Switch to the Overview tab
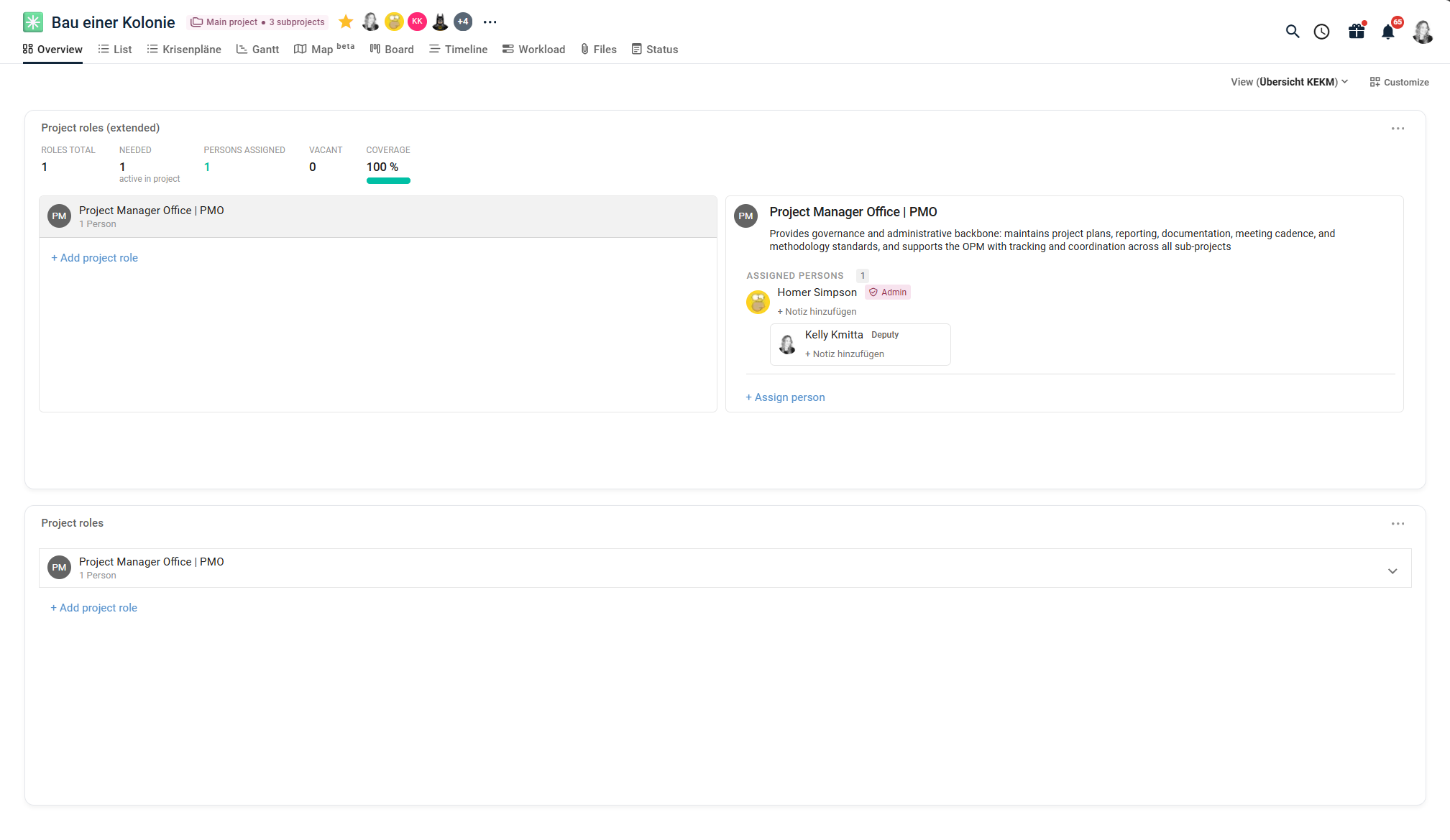Image resolution: width=1450 pixels, height=840 pixels. (x=52, y=50)
